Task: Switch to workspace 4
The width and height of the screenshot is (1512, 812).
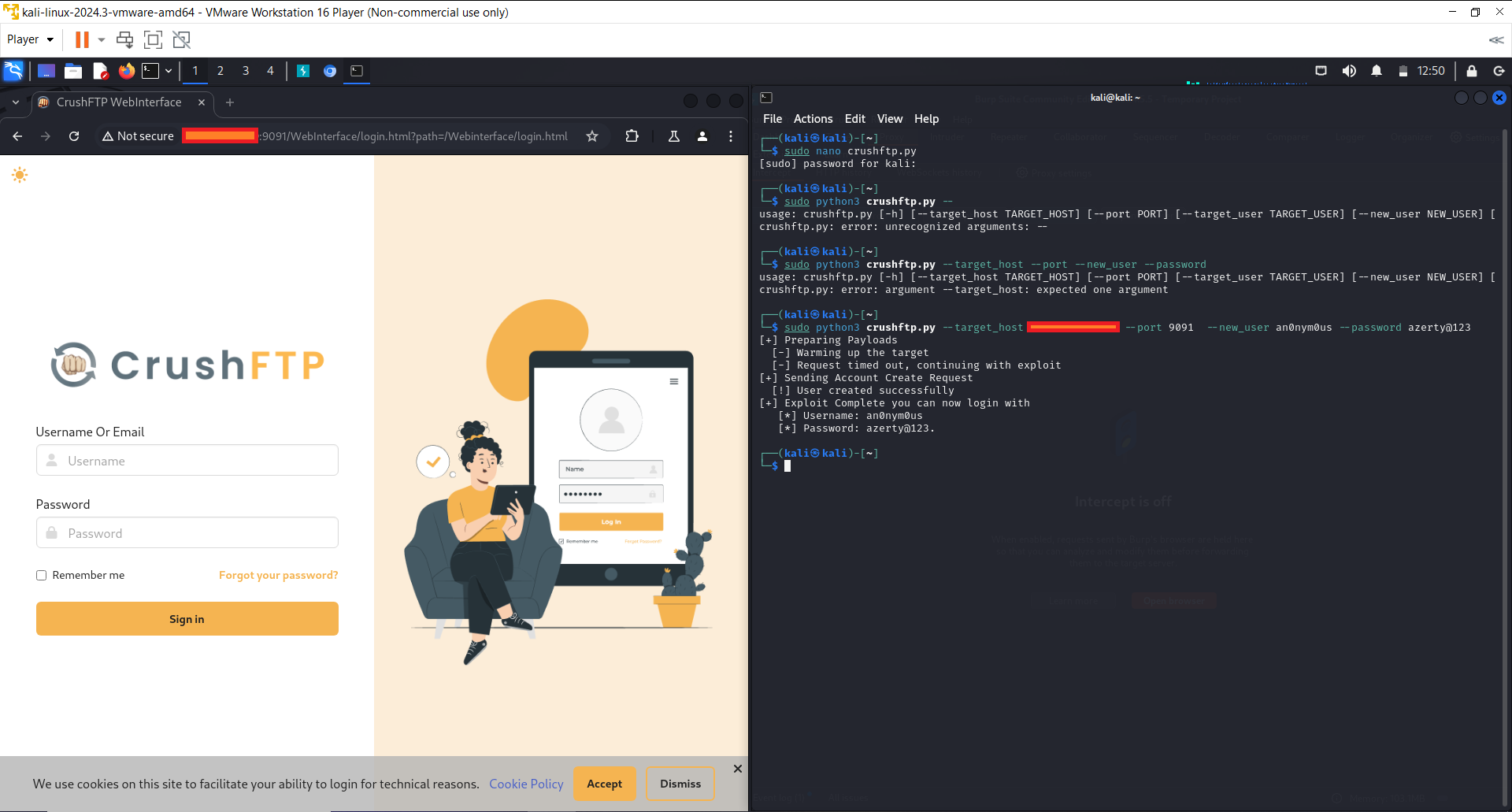Action: pos(271,71)
